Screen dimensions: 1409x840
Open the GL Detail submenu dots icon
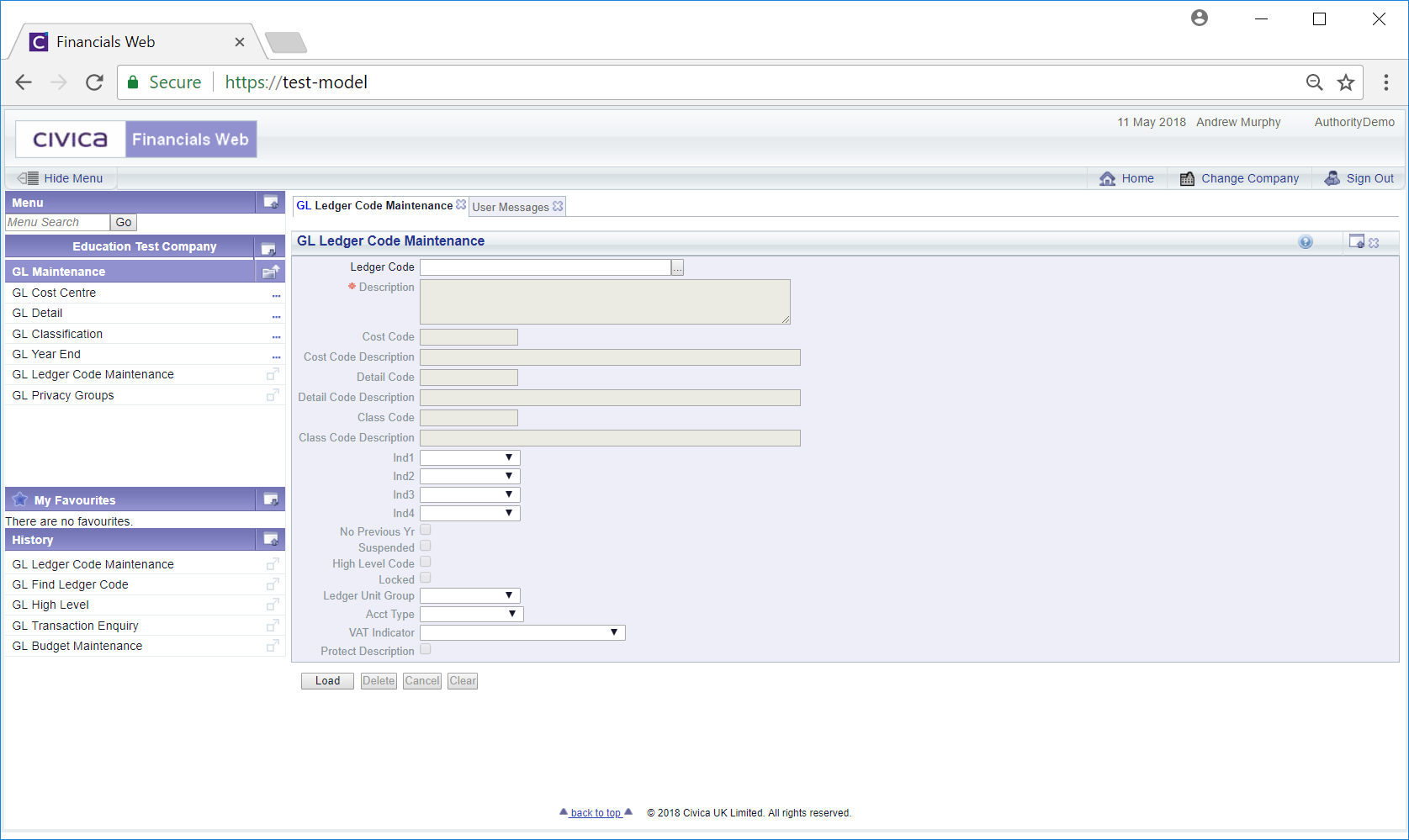276,316
